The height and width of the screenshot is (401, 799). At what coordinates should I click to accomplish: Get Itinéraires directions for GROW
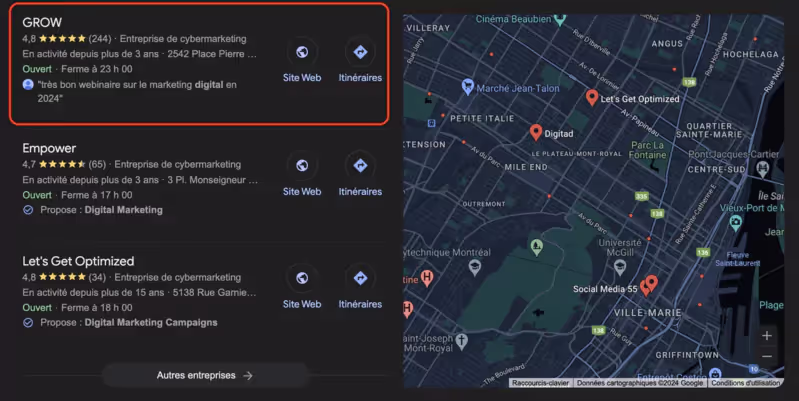[360, 52]
